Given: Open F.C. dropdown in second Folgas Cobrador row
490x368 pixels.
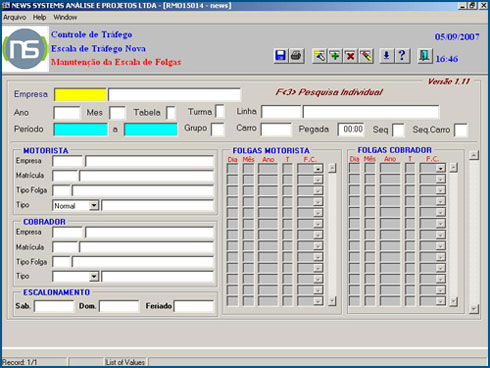Looking at the screenshot, I should pyautogui.click(x=441, y=179).
